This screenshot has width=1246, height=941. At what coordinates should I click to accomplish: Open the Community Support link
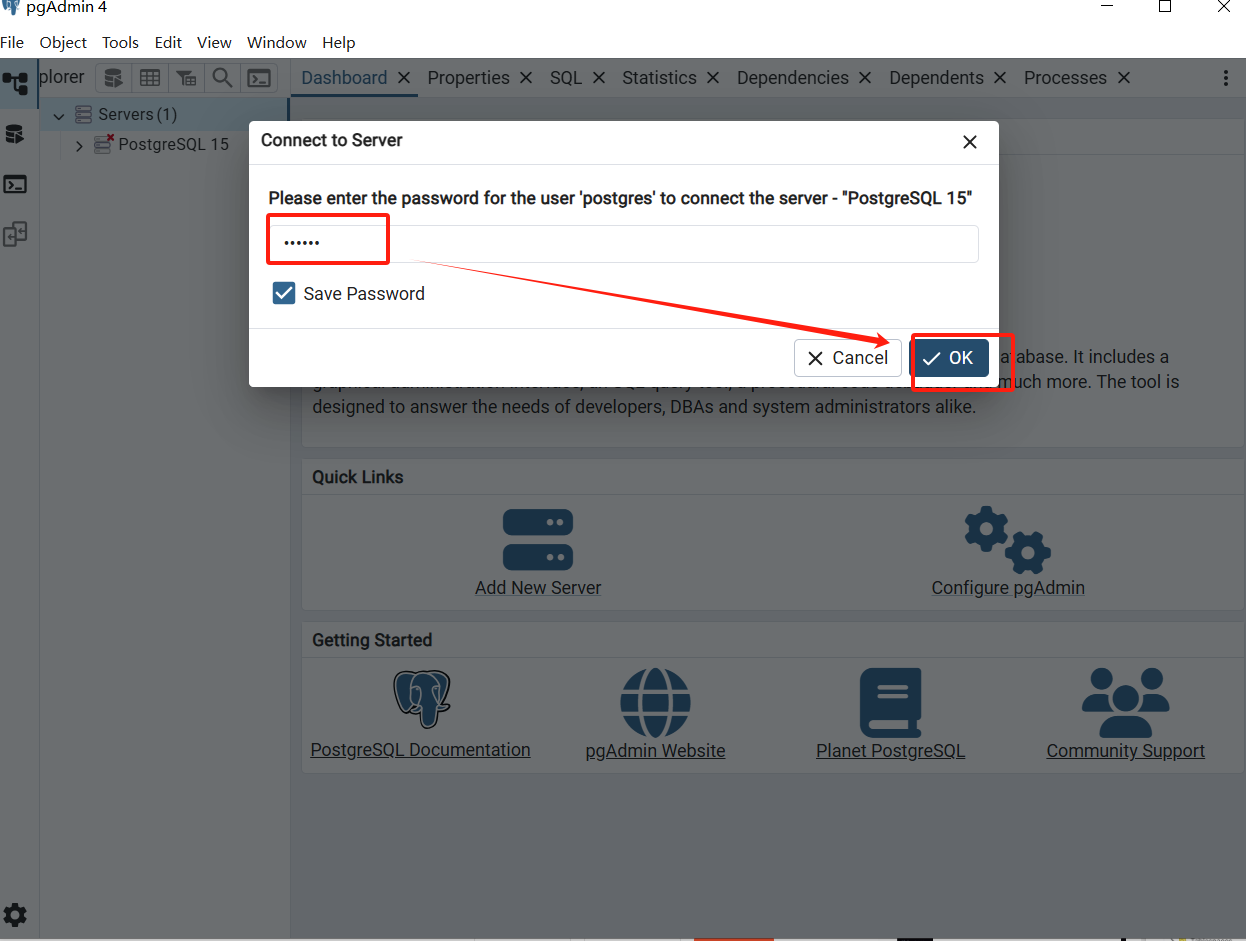(x=1125, y=751)
